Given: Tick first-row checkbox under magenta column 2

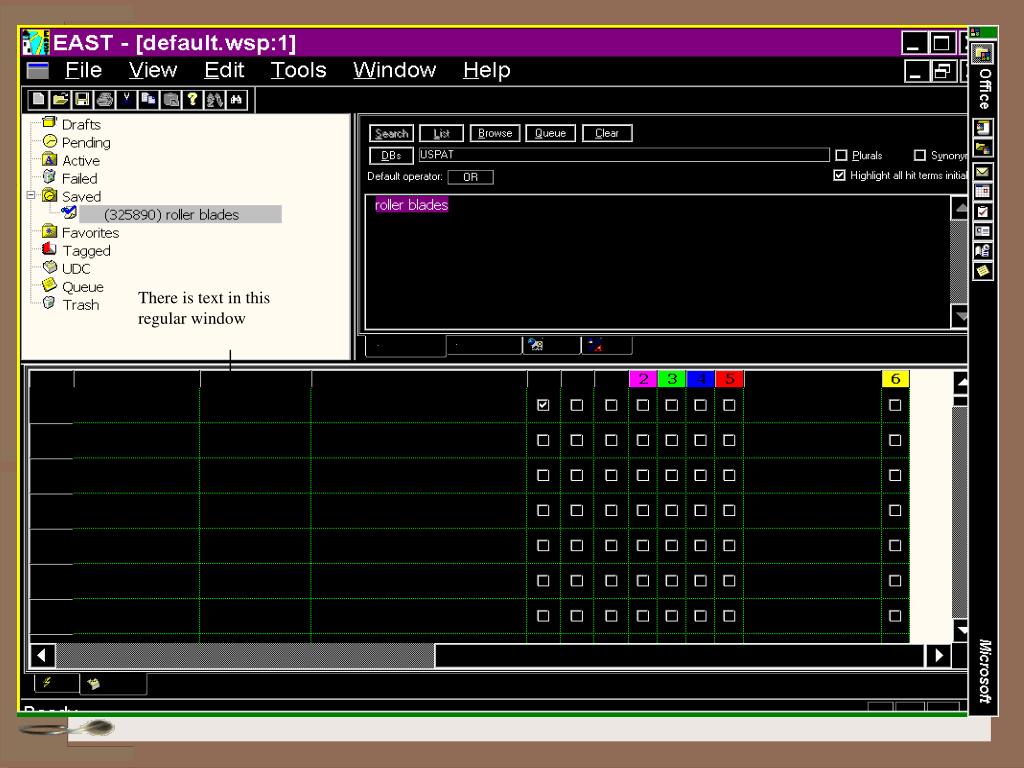Looking at the screenshot, I should pos(643,405).
